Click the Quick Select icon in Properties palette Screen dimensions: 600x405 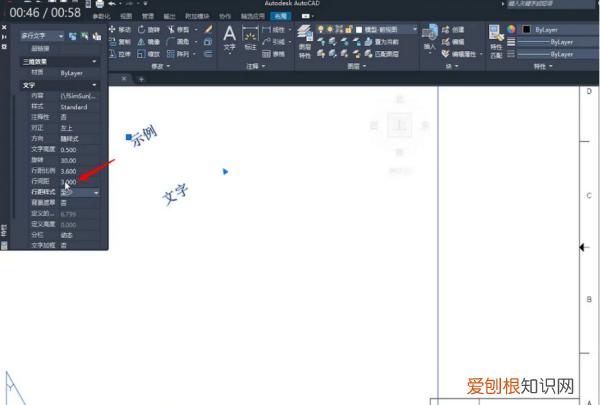pyautogui.click(x=97, y=36)
